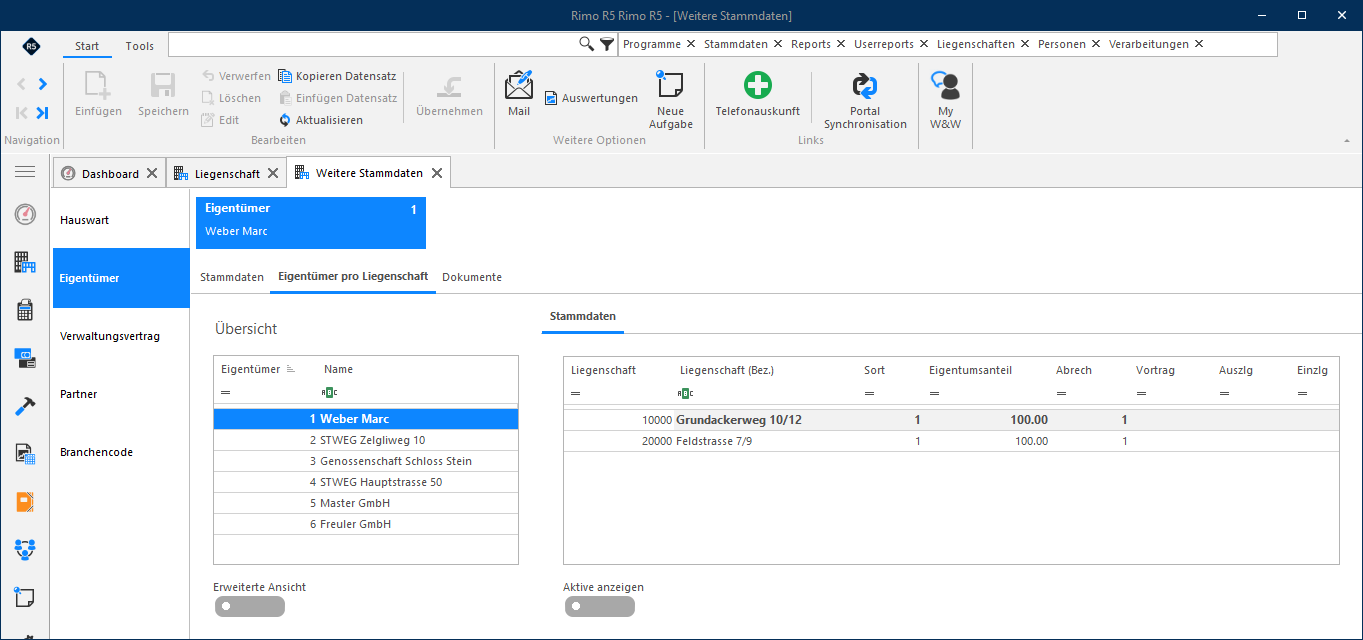Toggle the Aktive anzeigen switch

(x=599, y=606)
